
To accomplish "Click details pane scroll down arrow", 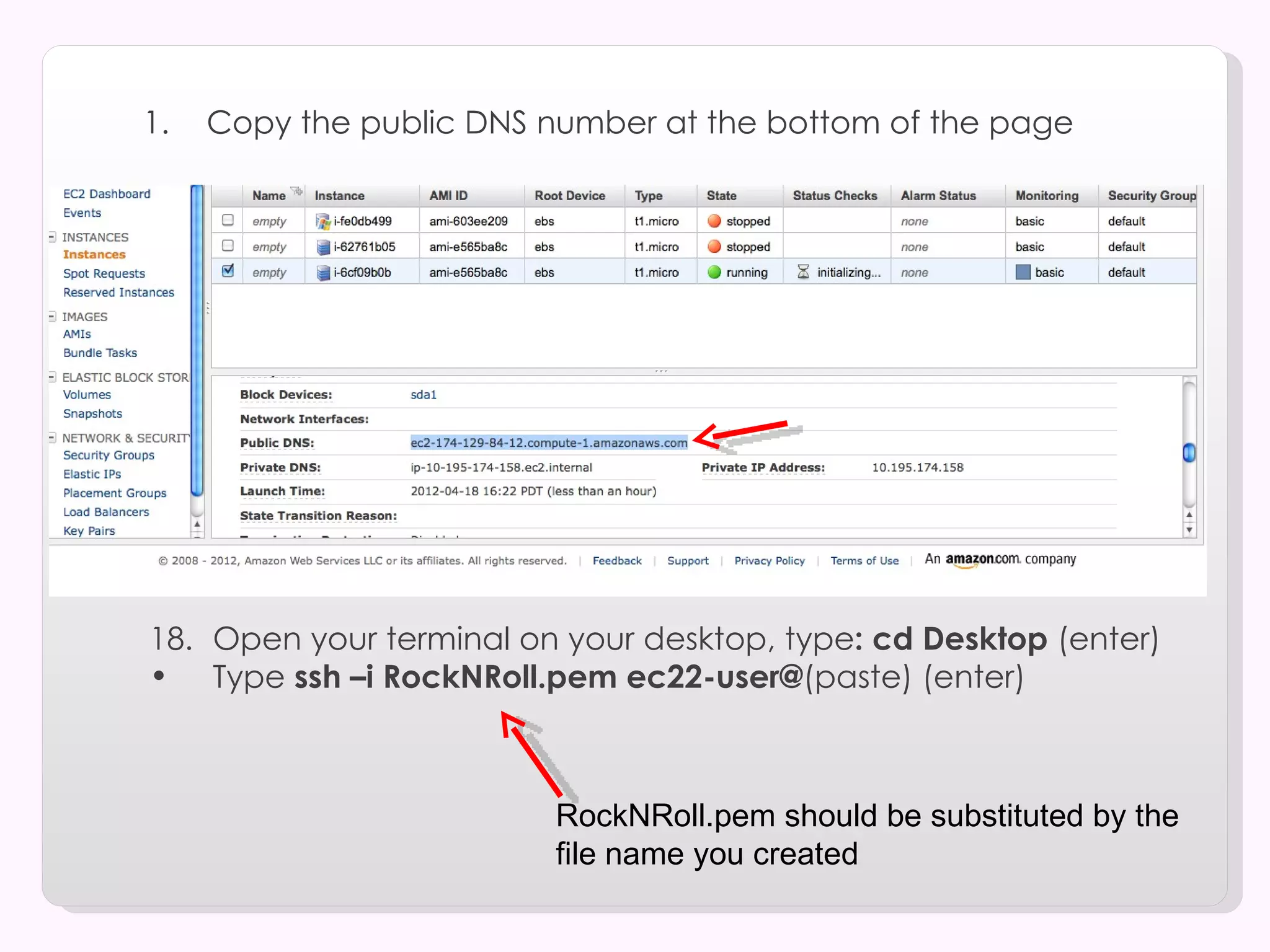I will coord(1189,530).
